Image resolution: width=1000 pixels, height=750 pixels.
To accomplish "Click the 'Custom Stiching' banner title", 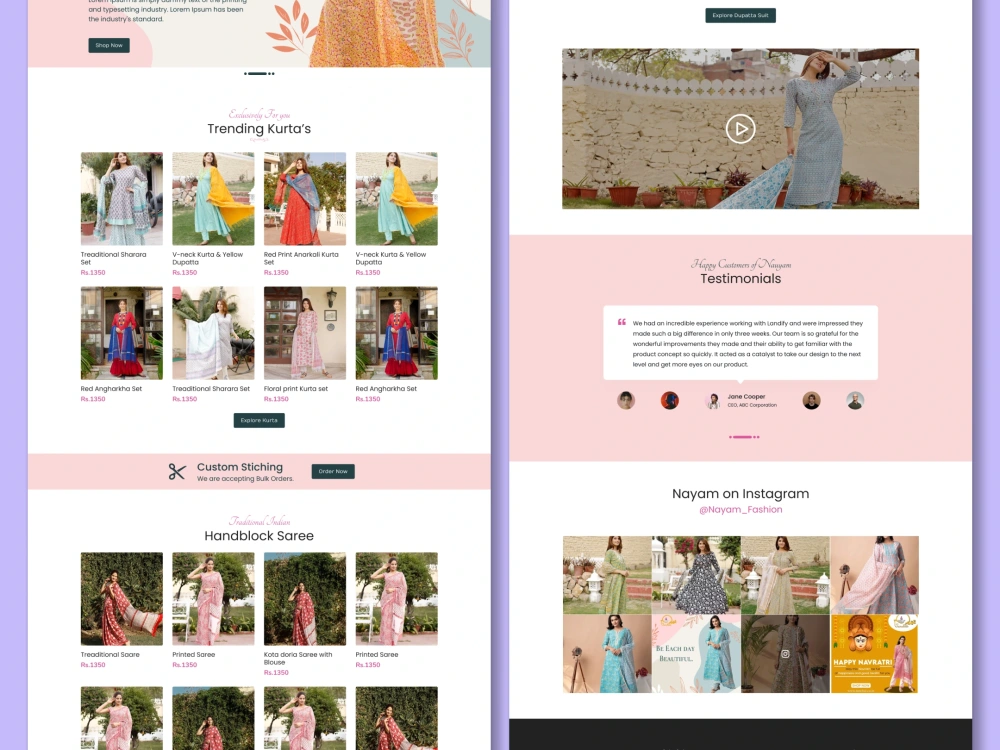I will click(x=240, y=467).
